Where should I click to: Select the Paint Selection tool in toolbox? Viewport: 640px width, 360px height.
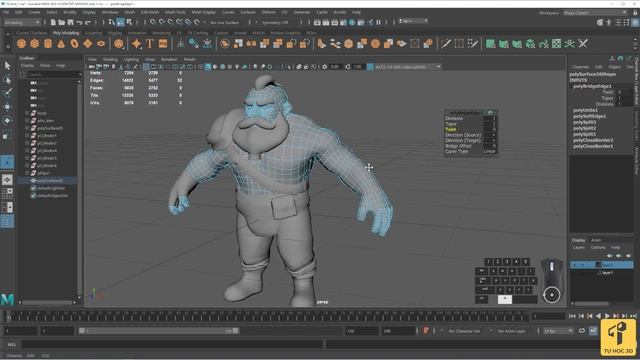click(7, 93)
